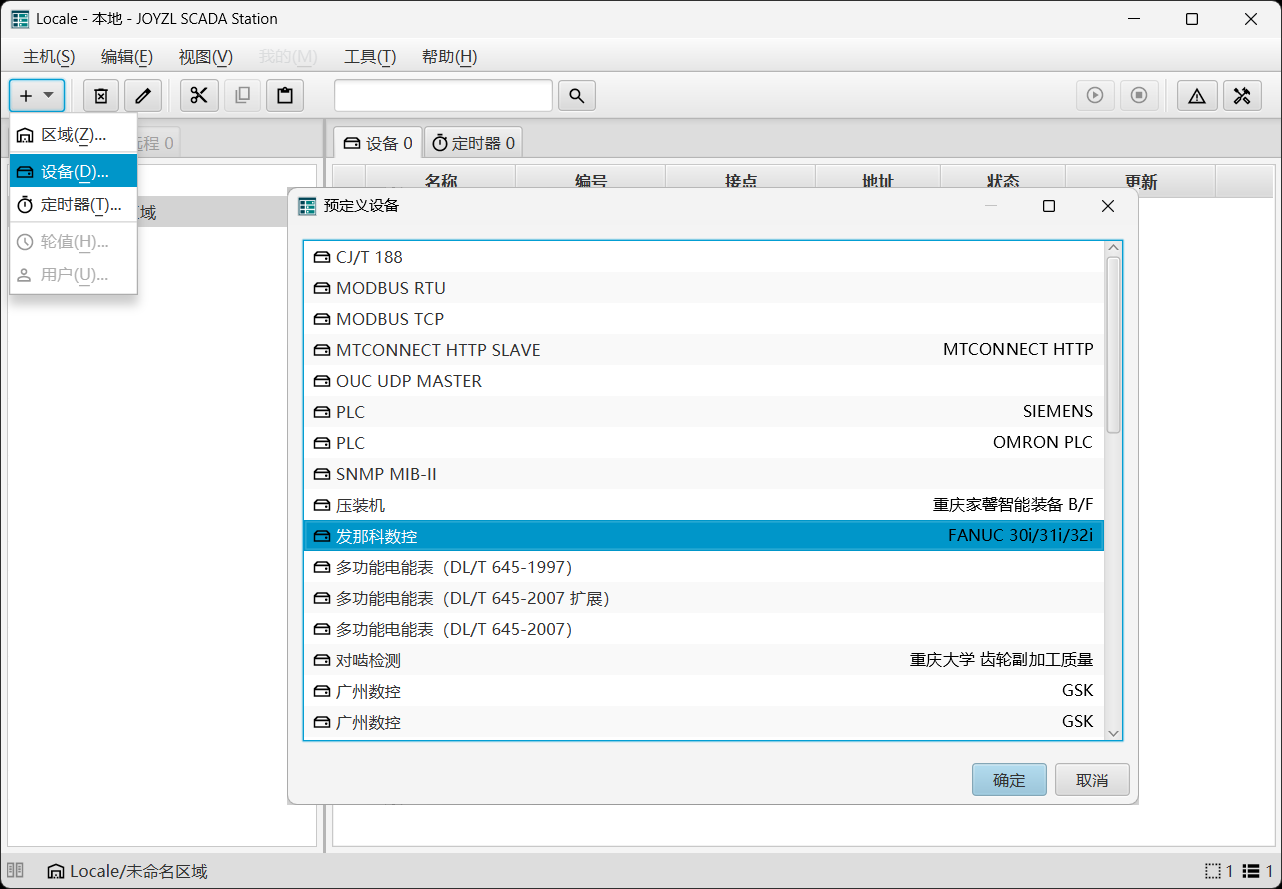This screenshot has height=889, width=1282.
Task: Click the list count icon in status bar
Action: tap(1250, 871)
